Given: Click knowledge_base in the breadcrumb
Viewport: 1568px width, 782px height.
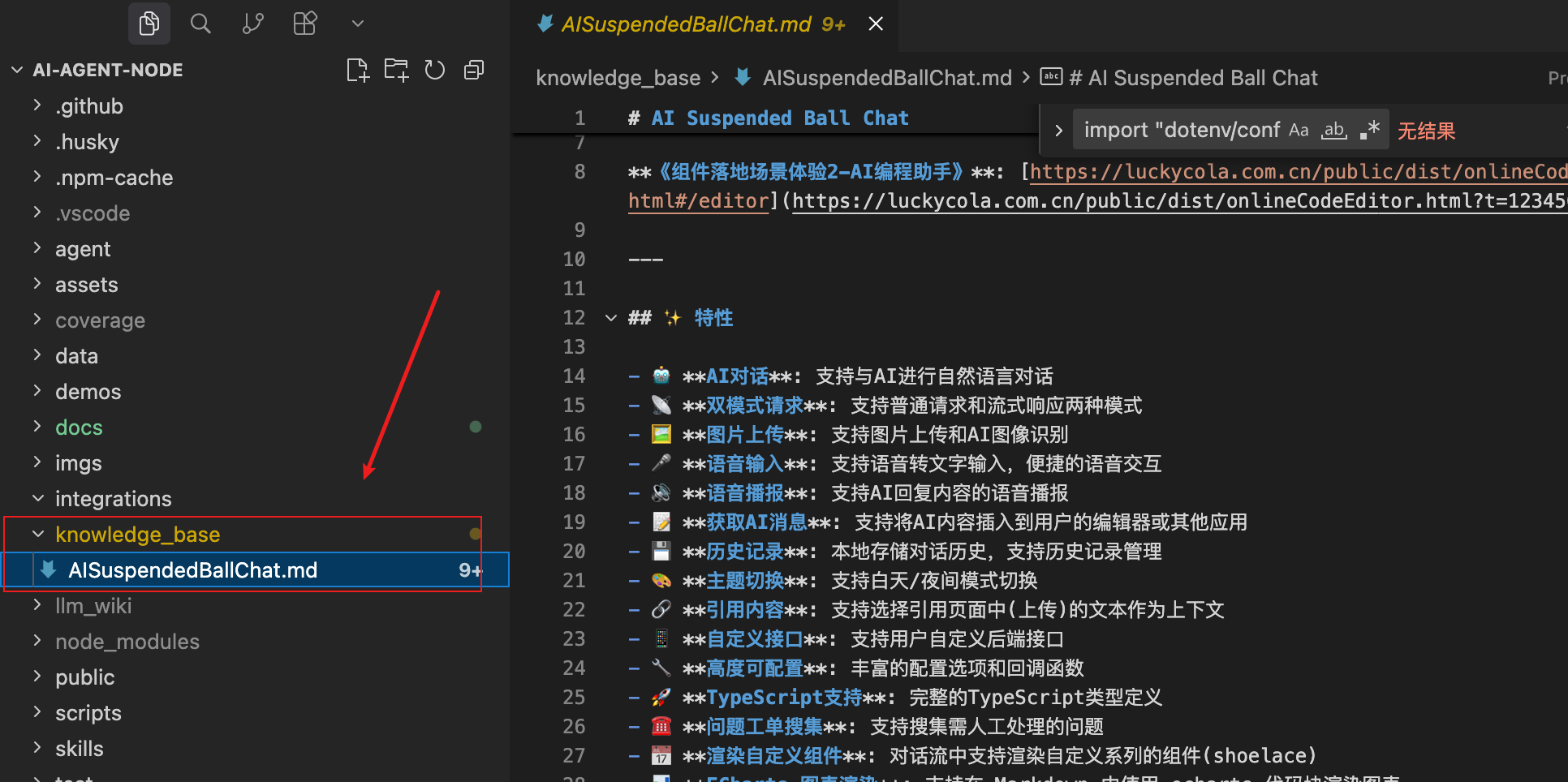Looking at the screenshot, I should tap(618, 78).
